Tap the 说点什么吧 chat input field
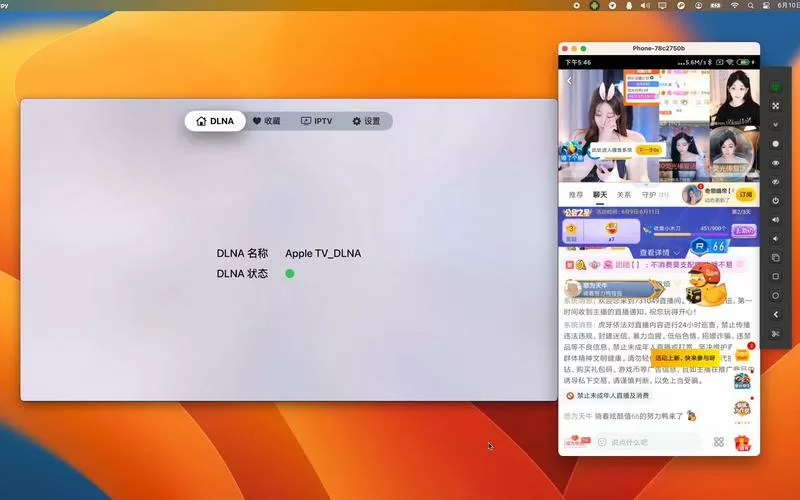The height and width of the screenshot is (500, 800). point(648,442)
